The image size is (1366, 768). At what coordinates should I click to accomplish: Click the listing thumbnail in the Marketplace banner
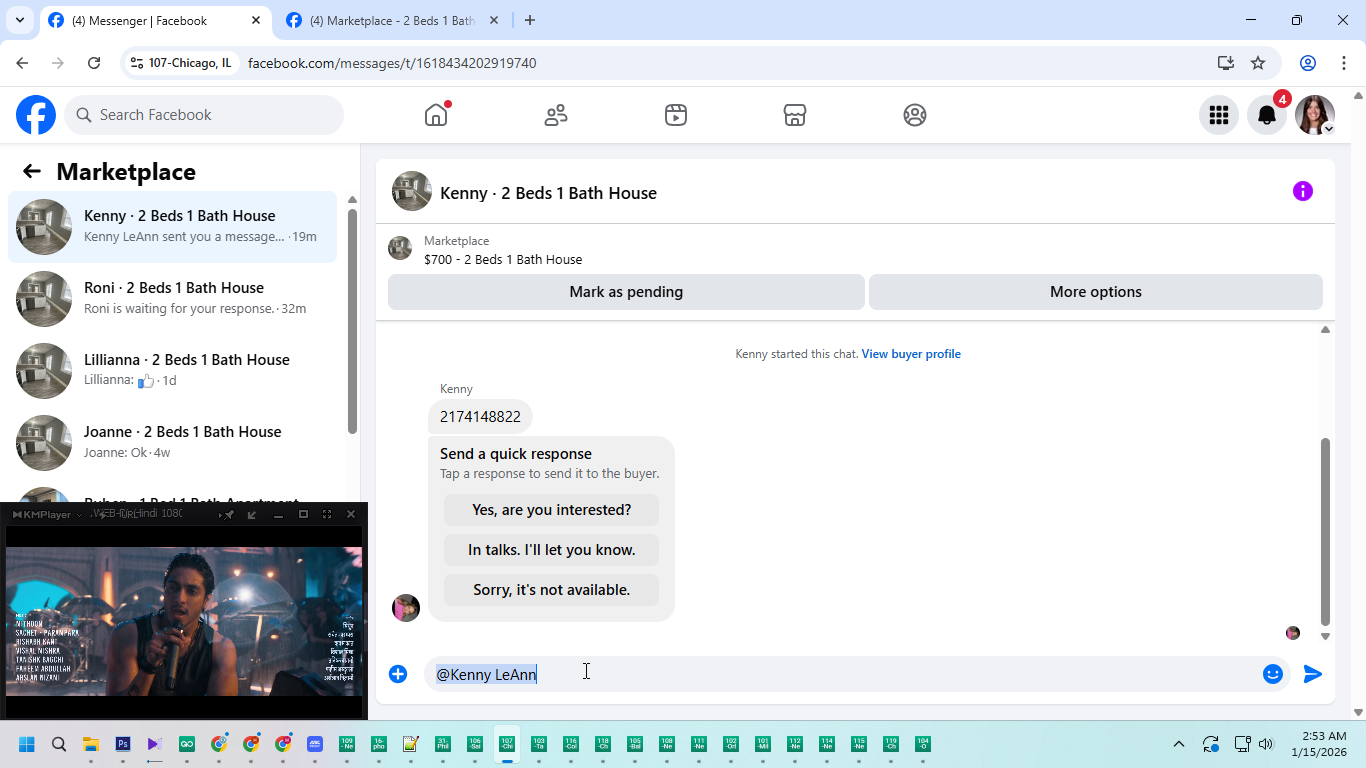pyautogui.click(x=400, y=248)
